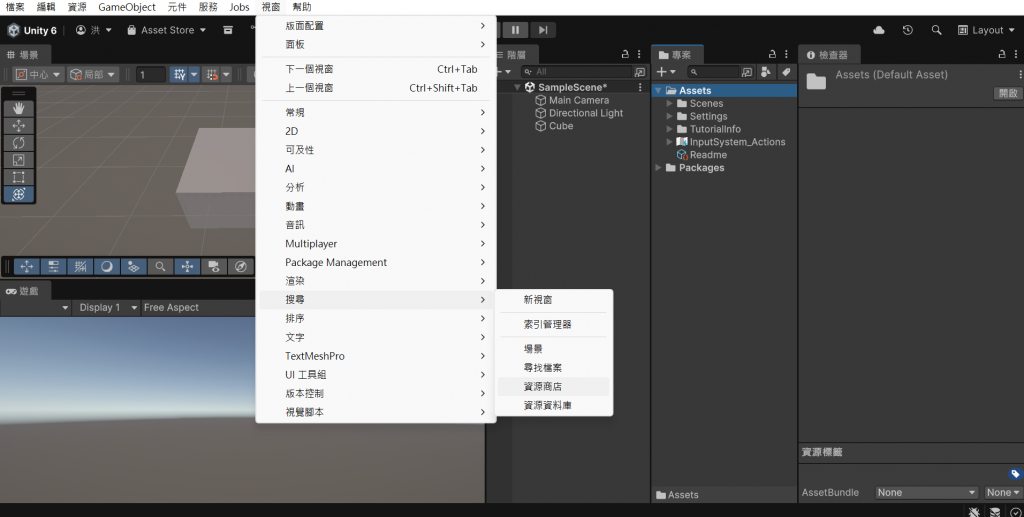Collapse the SampleScene hierarchy
Image resolution: width=1024 pixels, height=517 pixels.
(x=517, y=87)
